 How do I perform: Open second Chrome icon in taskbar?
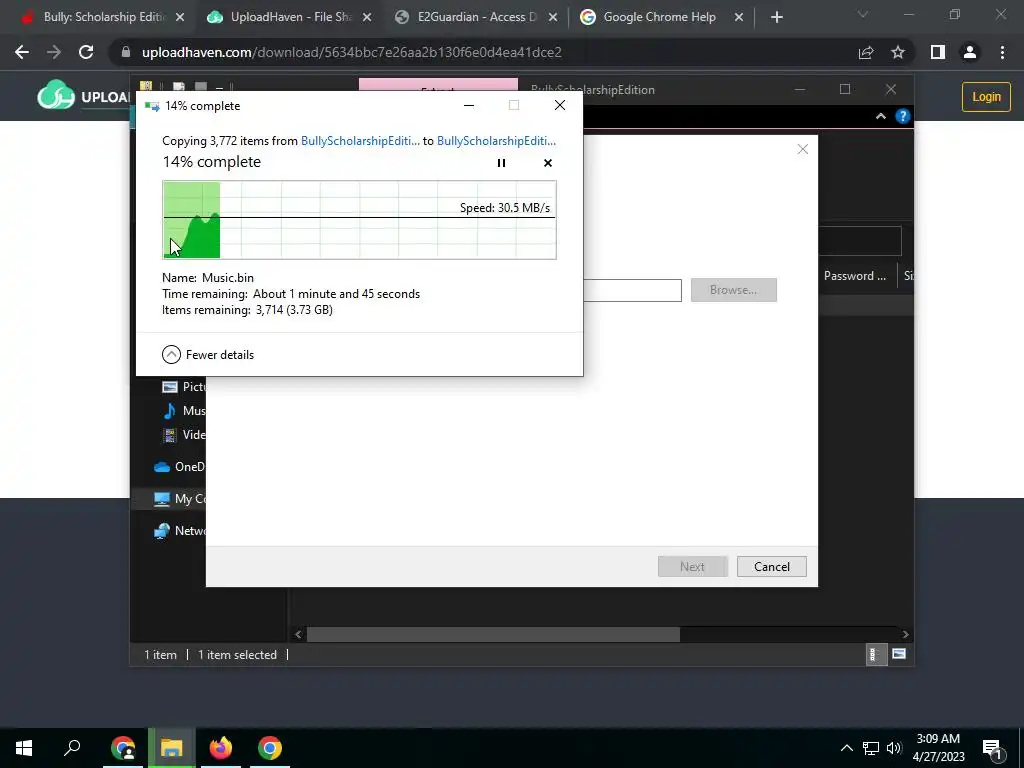(x=270, y=748)
